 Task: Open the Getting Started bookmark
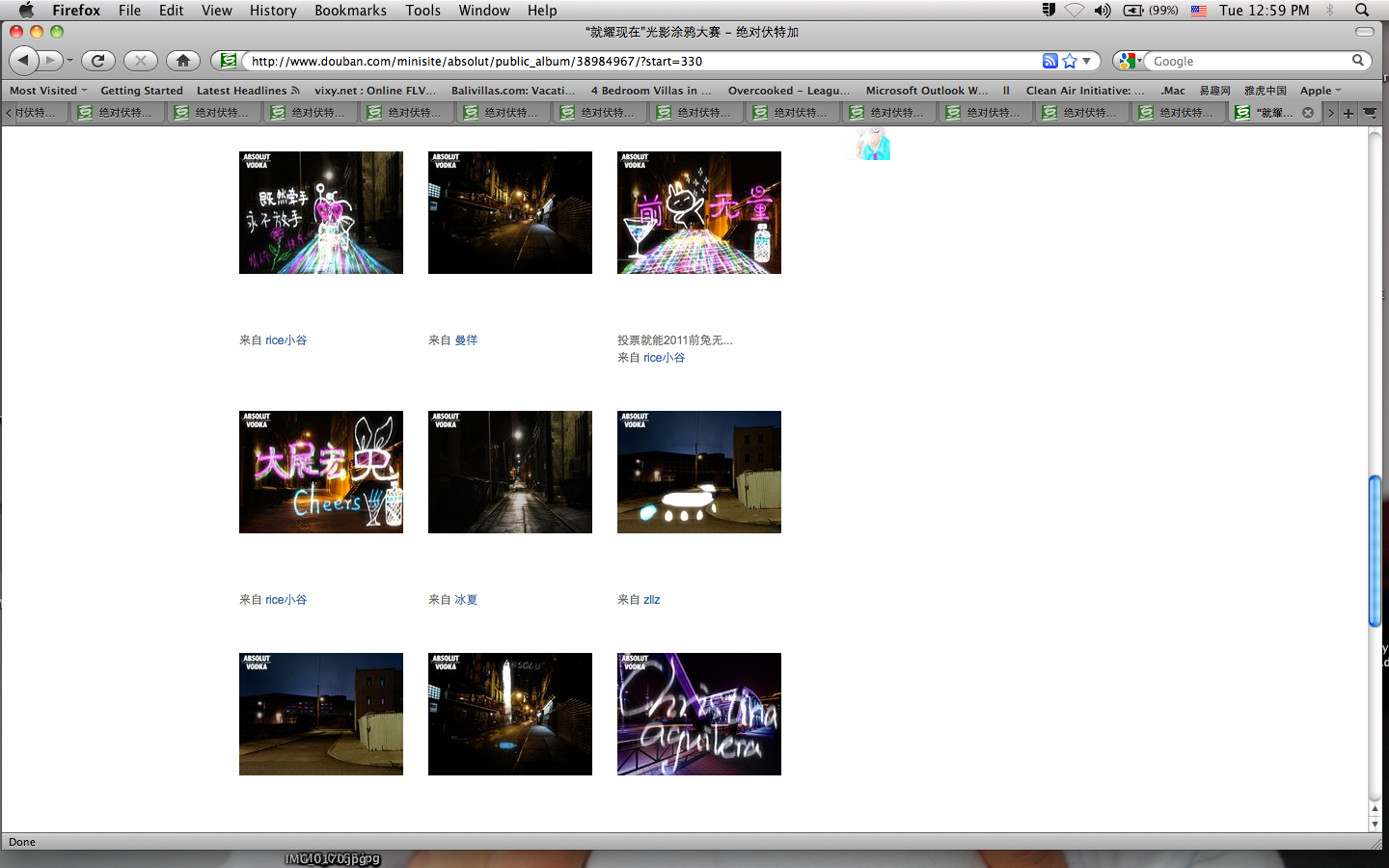(x=142, y=91)
